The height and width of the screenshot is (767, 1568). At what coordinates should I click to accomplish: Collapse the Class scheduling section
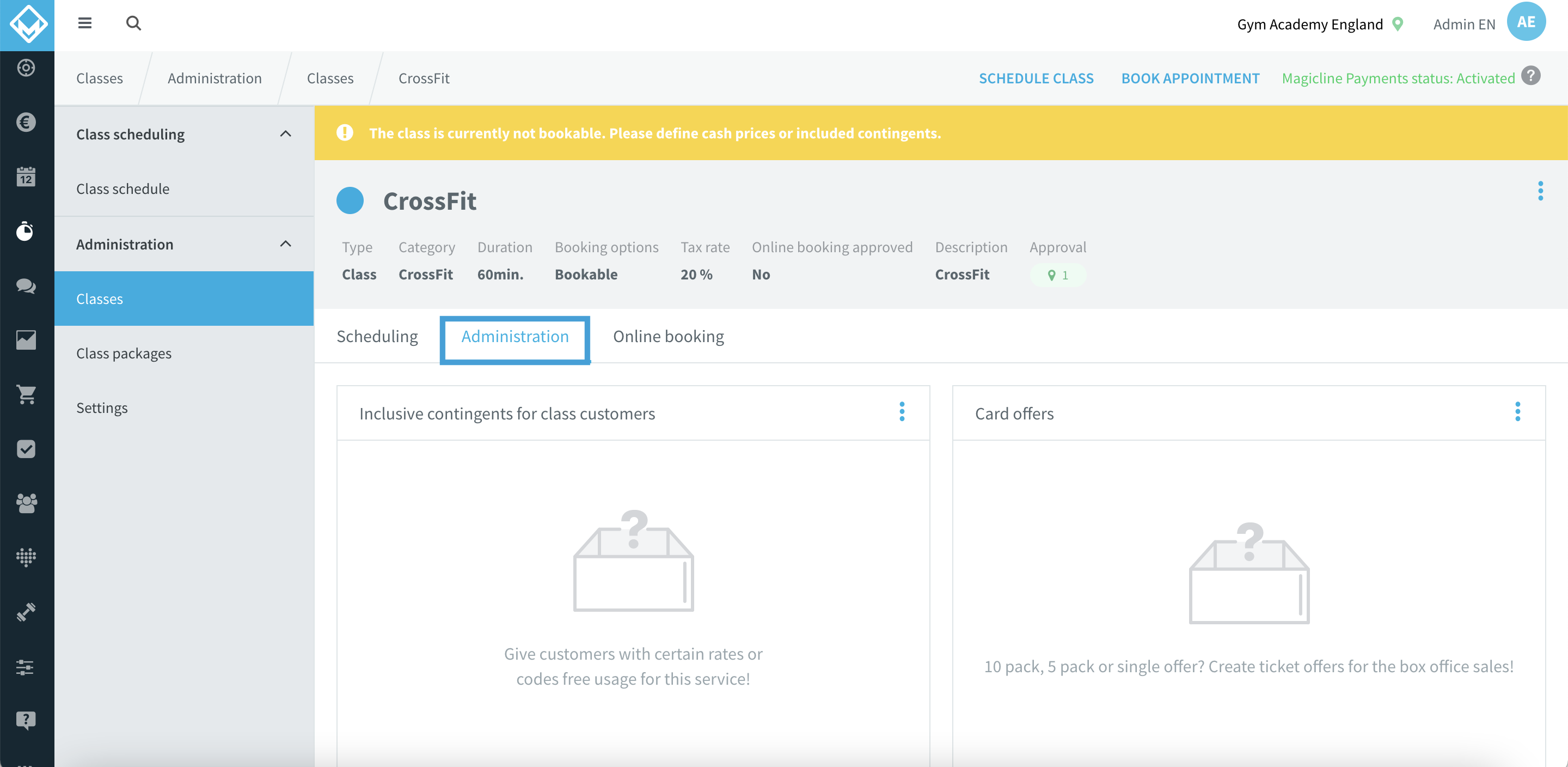tap(285, 134)
